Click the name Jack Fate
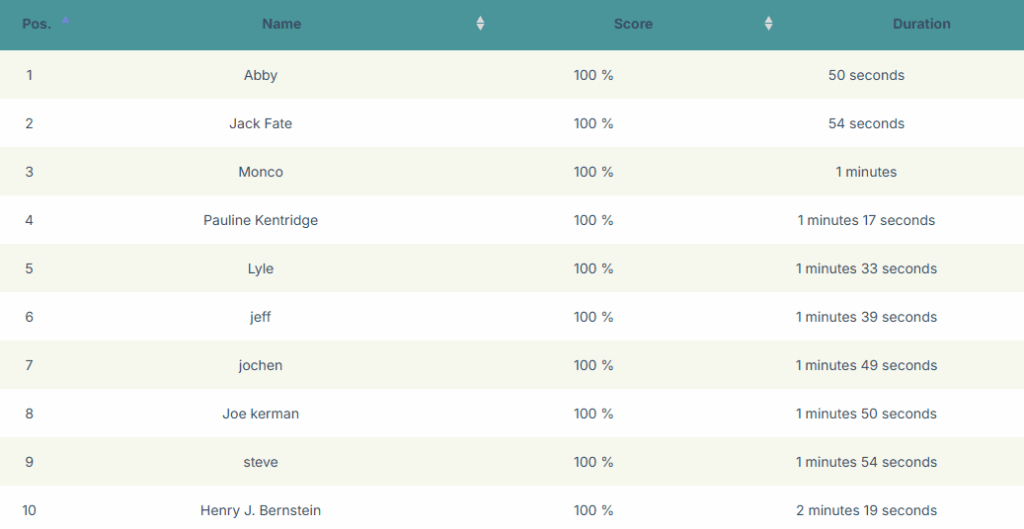Viewport: 1024px width, 529px height. (261, 123)
